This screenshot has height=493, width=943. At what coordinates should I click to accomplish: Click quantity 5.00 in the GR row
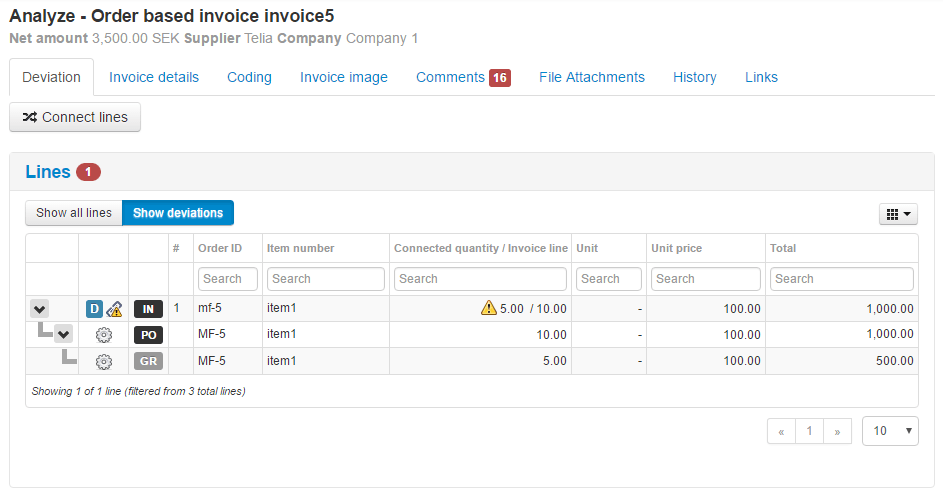click(554, 361)
